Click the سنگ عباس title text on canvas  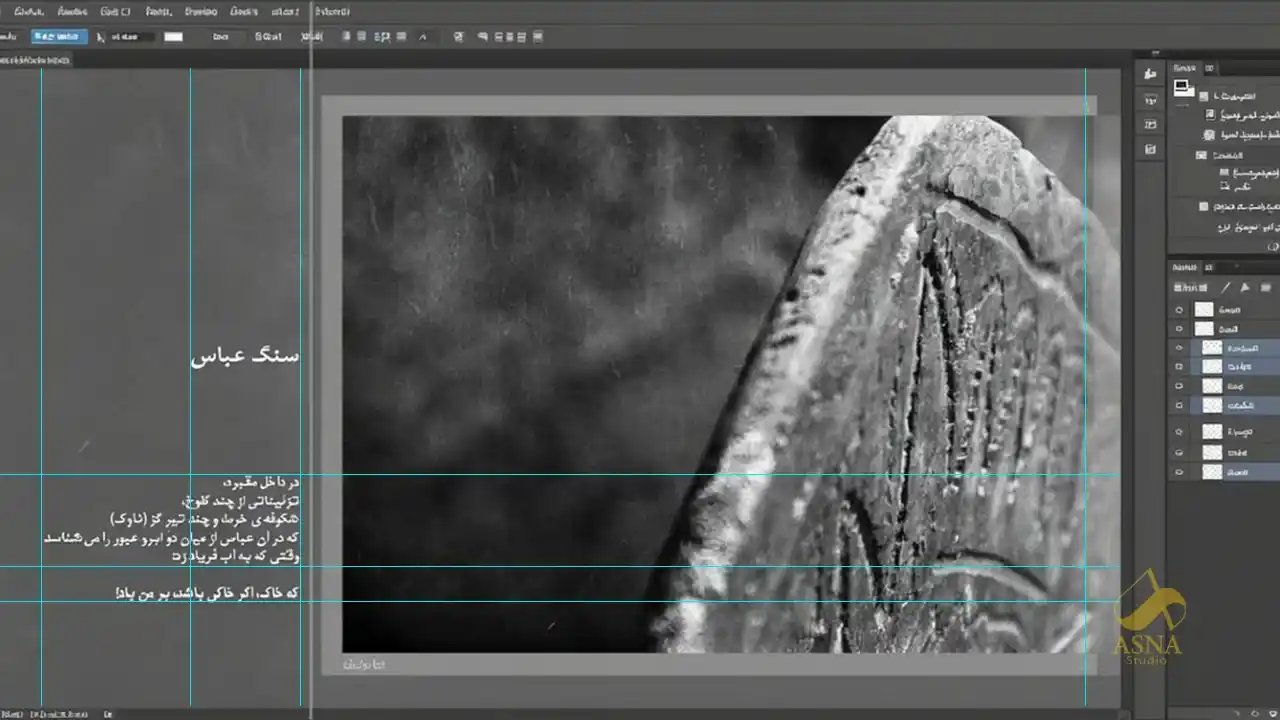pyautogui.click(x=245, y=356)
